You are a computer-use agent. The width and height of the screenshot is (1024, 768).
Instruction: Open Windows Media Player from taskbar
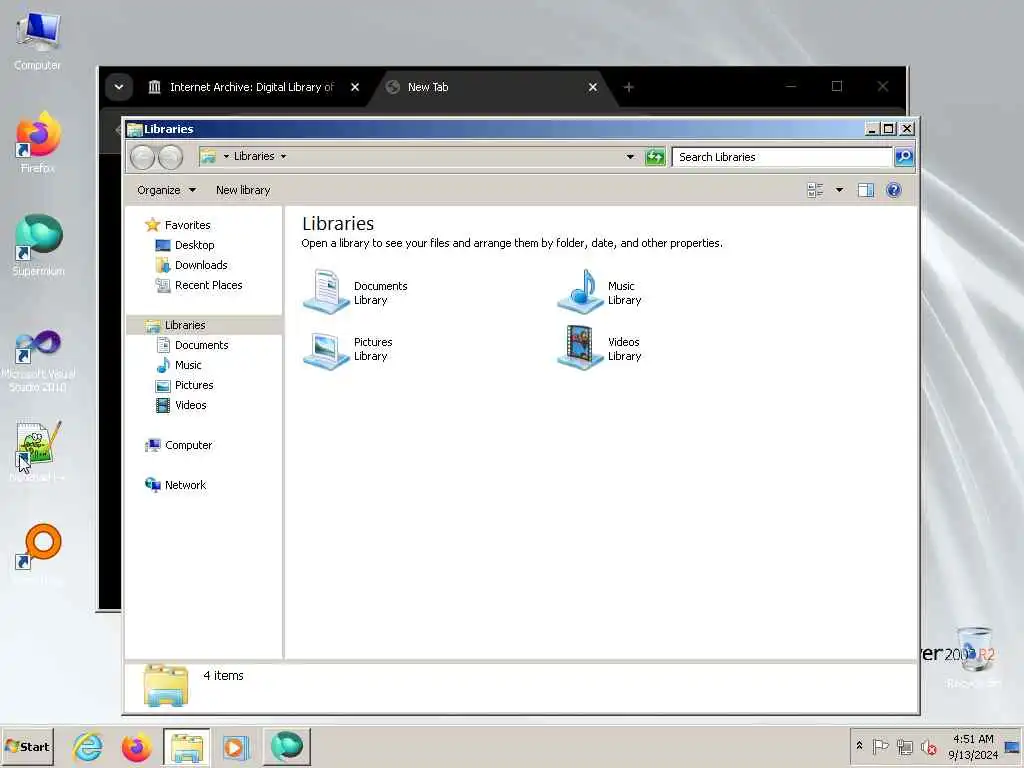[235, 747]
